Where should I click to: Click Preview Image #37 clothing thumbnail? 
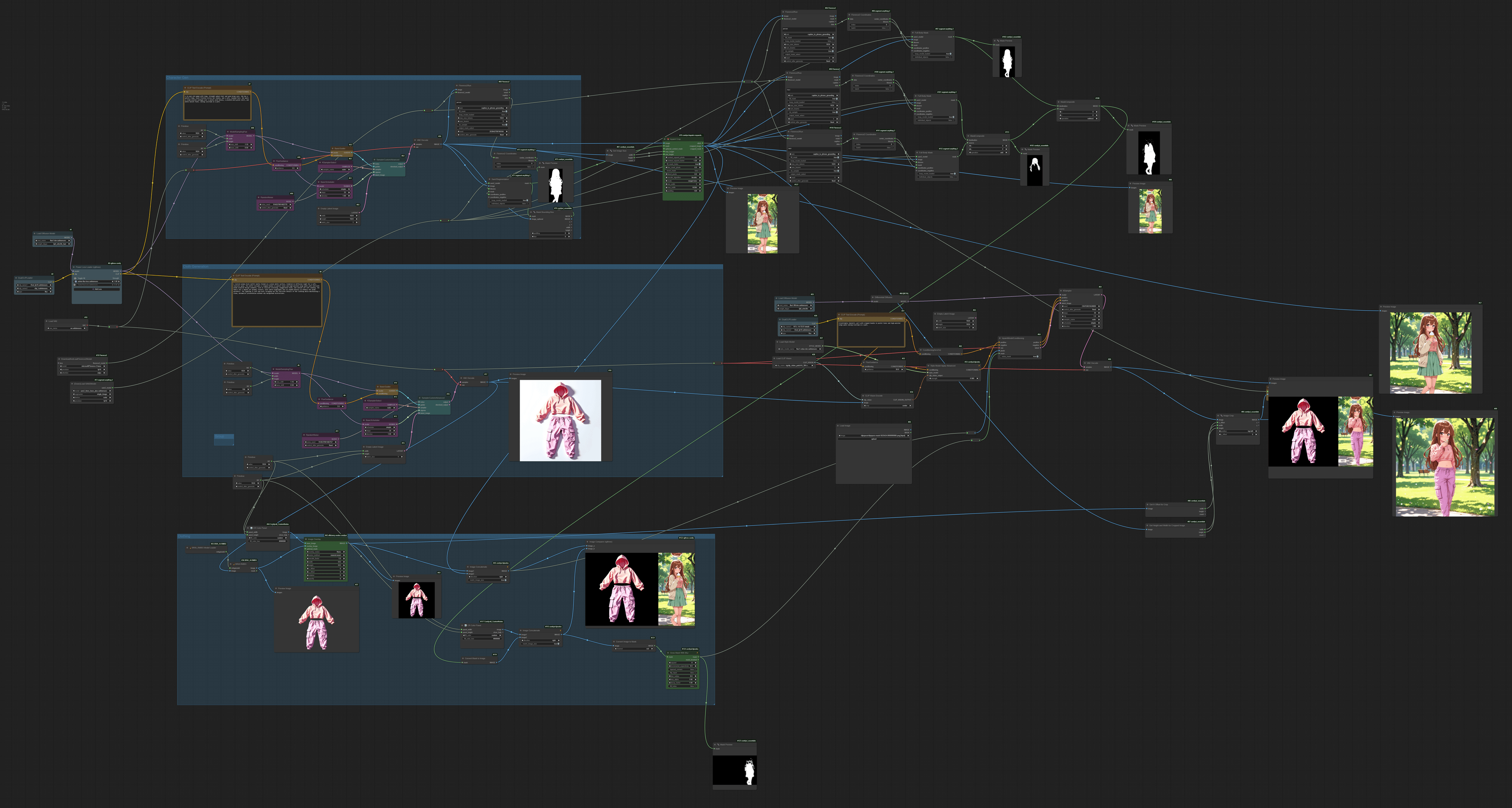click(316, 623)
